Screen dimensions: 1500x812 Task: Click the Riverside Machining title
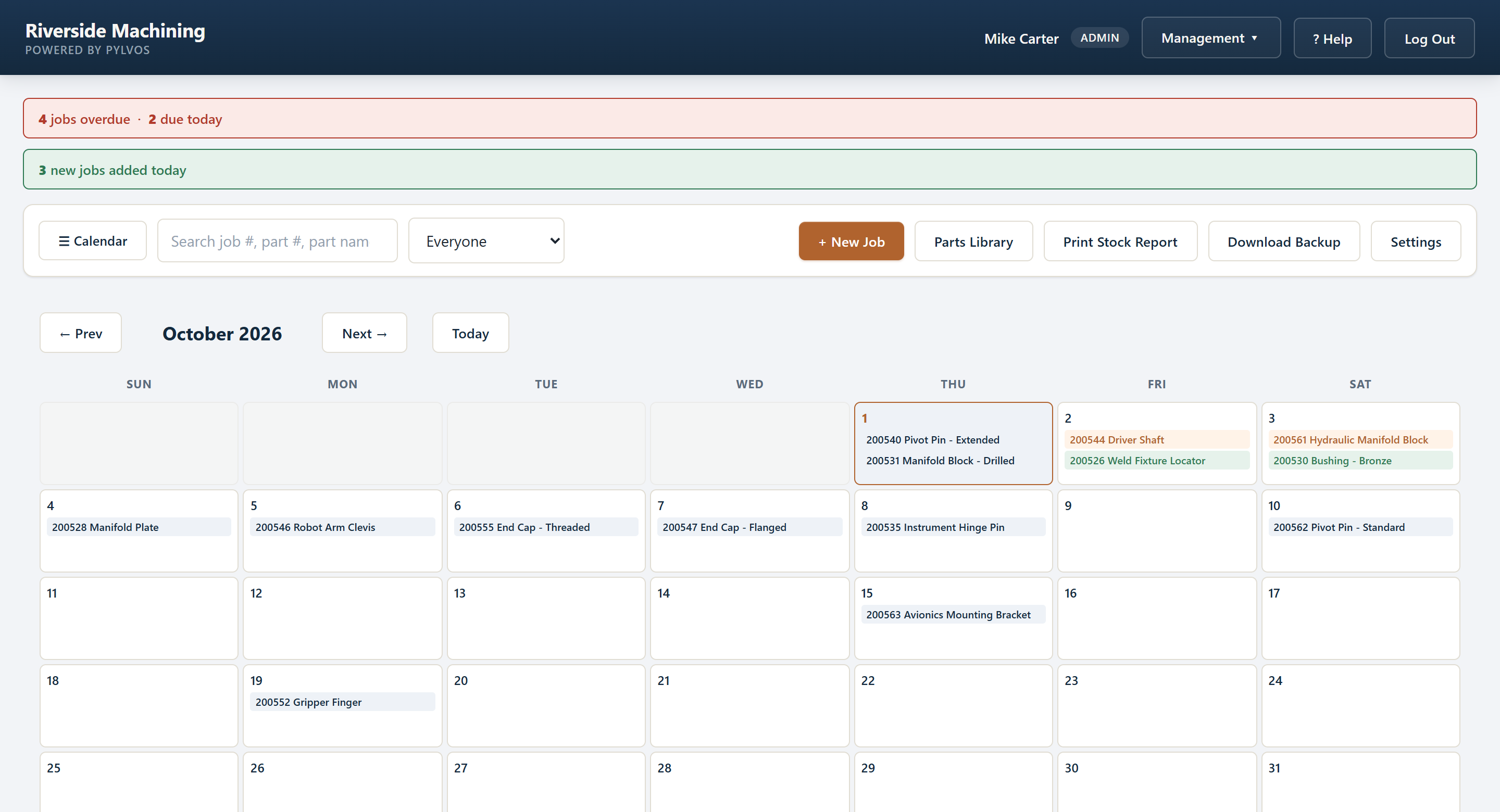(x=115, y=30)
